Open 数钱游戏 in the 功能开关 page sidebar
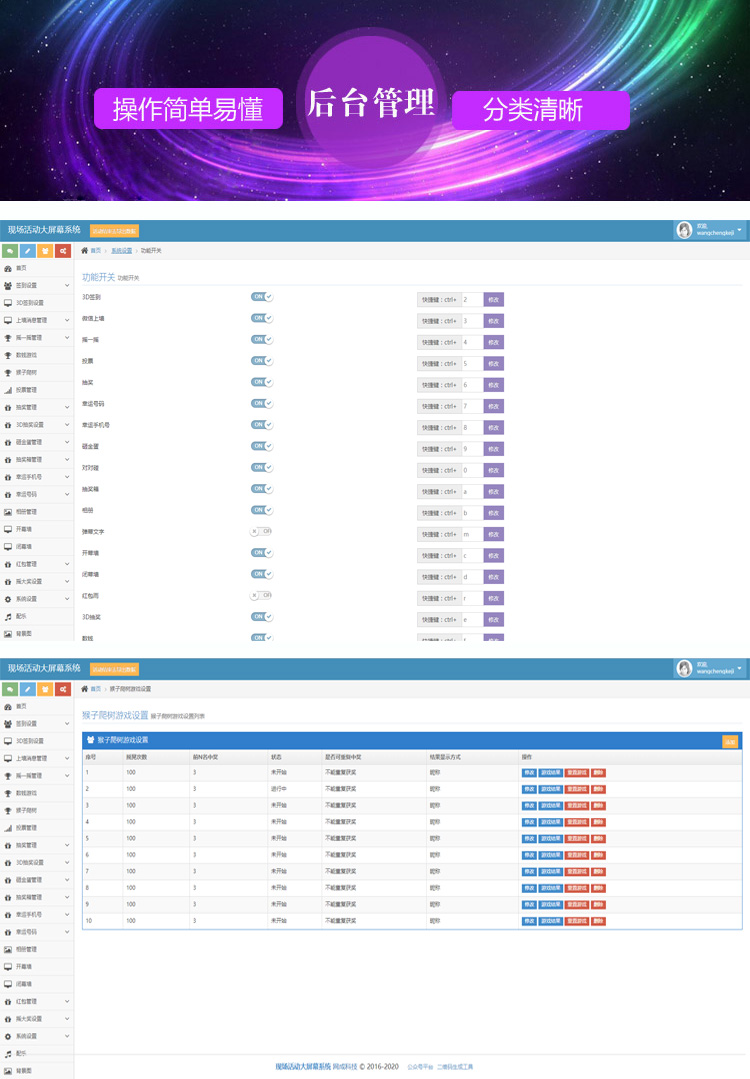 click(x=27, y=355)
